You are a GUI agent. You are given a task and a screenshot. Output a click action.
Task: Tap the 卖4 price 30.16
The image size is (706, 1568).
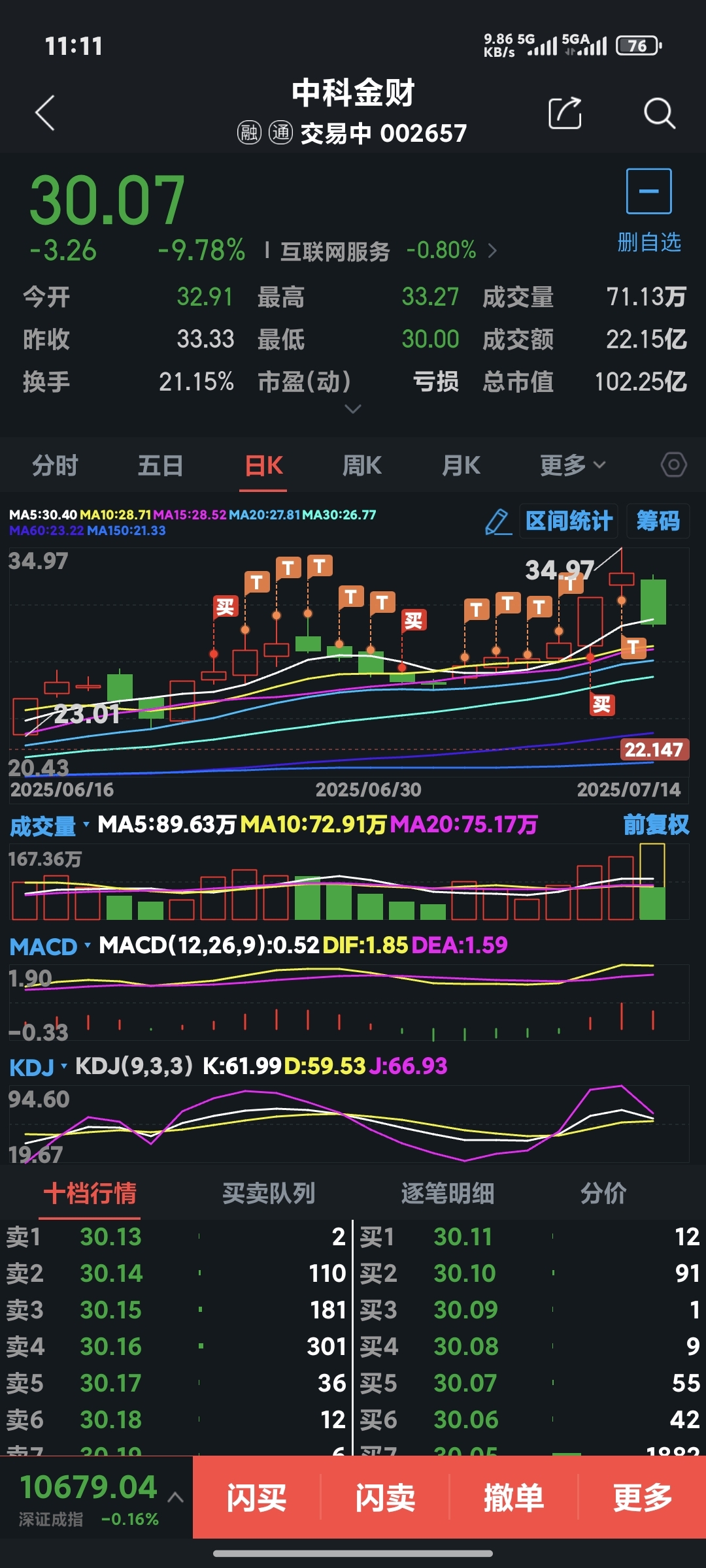click(110, 1347)
